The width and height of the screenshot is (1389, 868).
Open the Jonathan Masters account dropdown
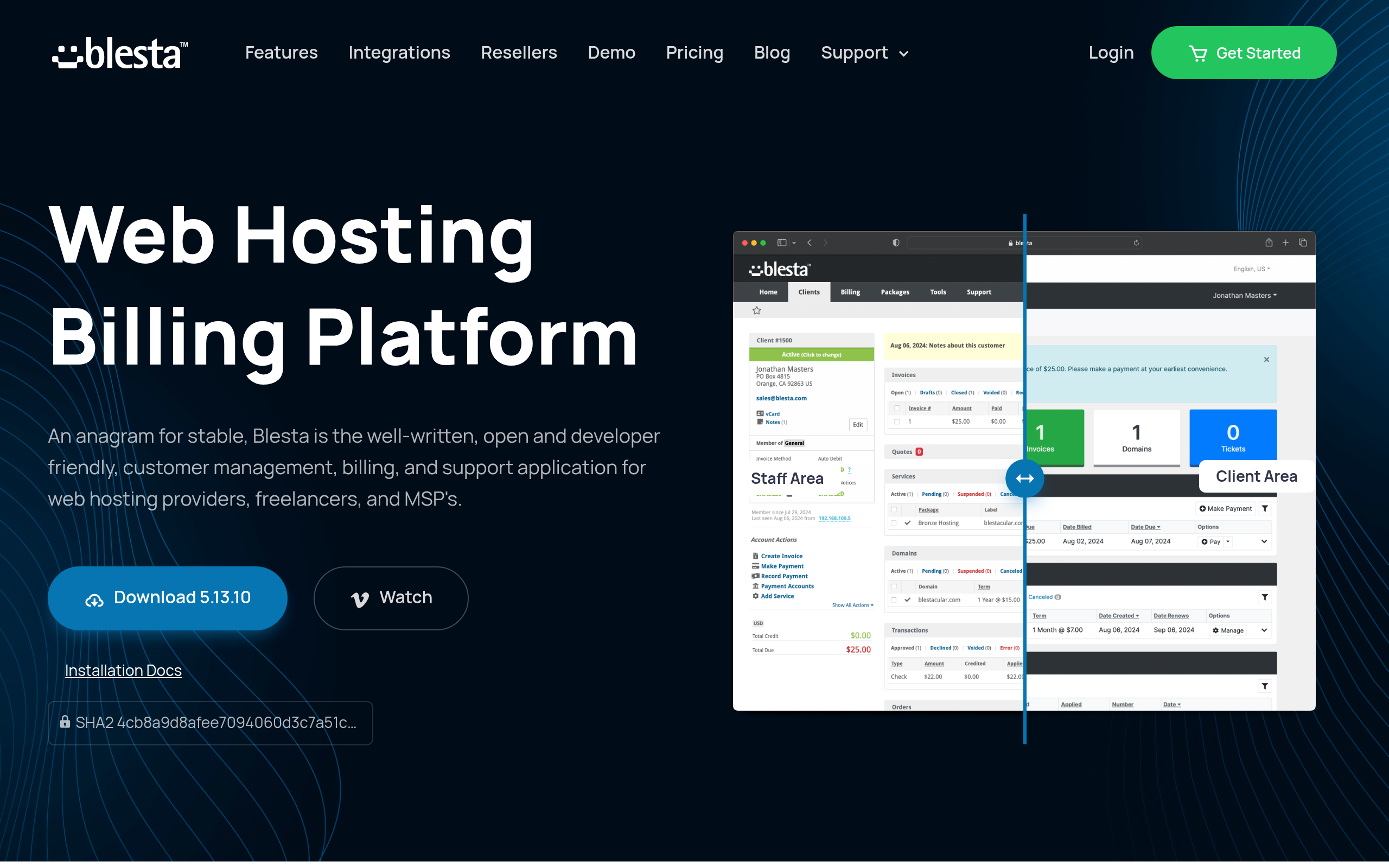click(1244, 296)
